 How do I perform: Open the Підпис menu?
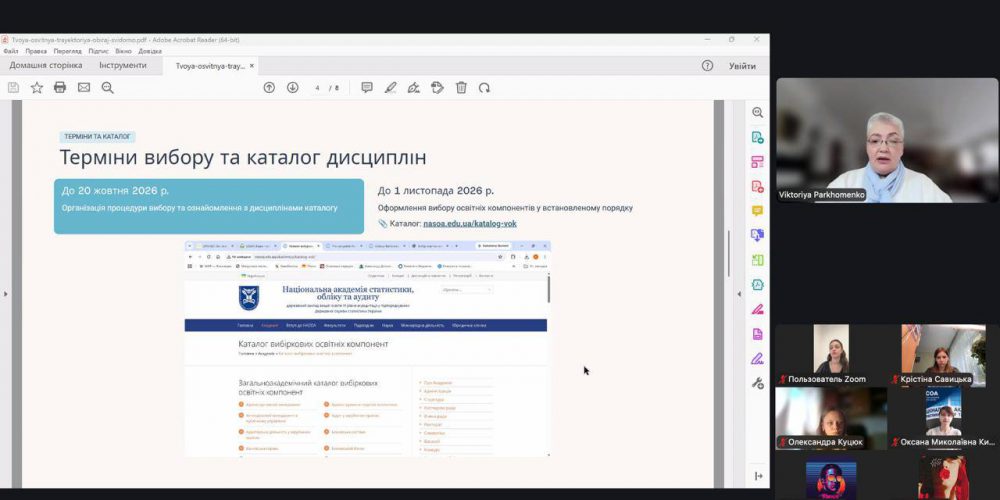[x=99, y=51]
